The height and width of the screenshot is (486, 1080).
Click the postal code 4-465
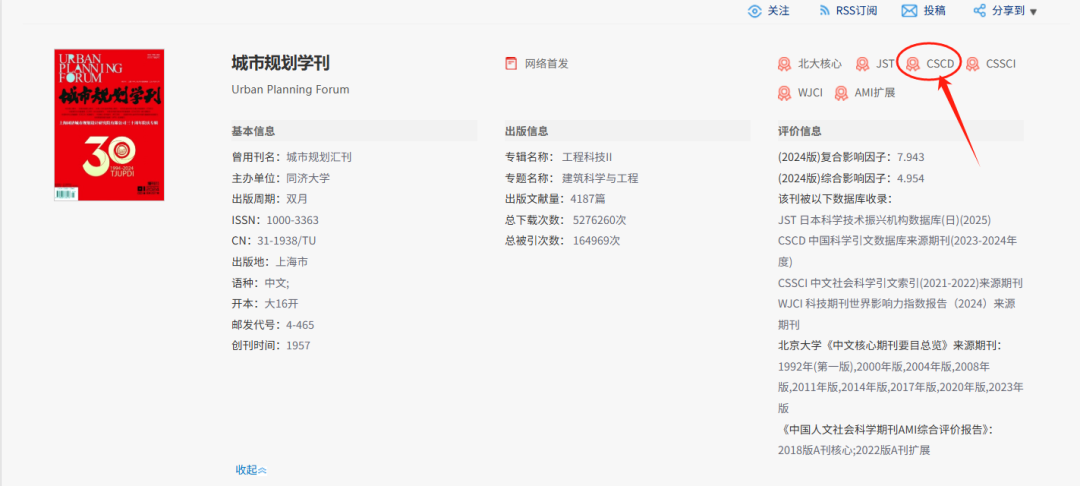[300, 325]
